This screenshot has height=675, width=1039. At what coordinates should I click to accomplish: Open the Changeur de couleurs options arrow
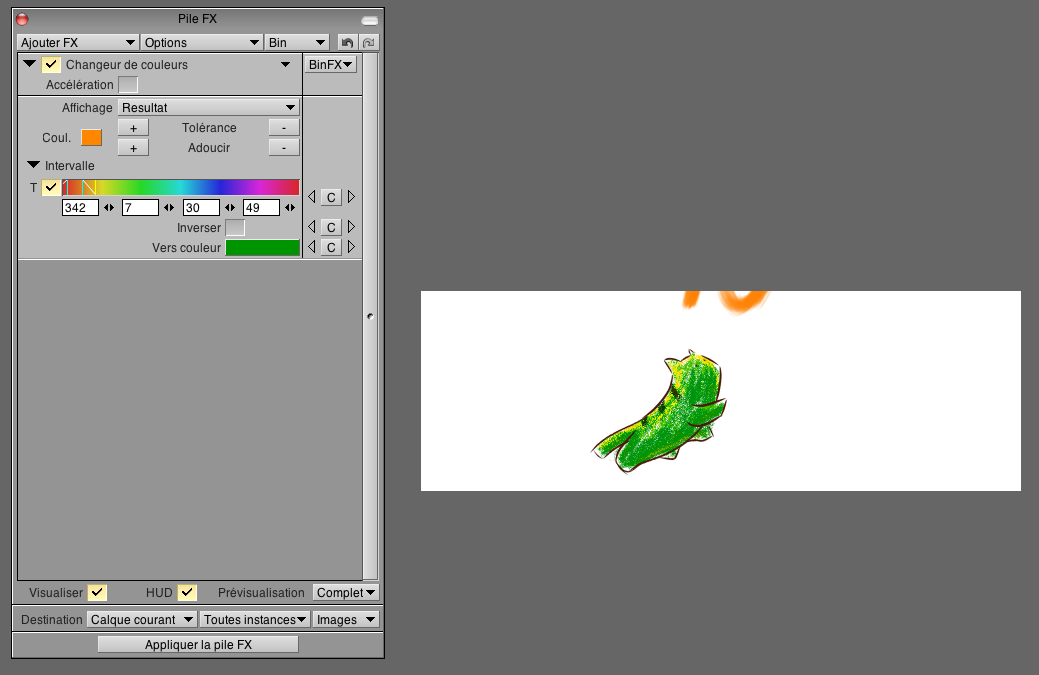click(x=286, y=64)
